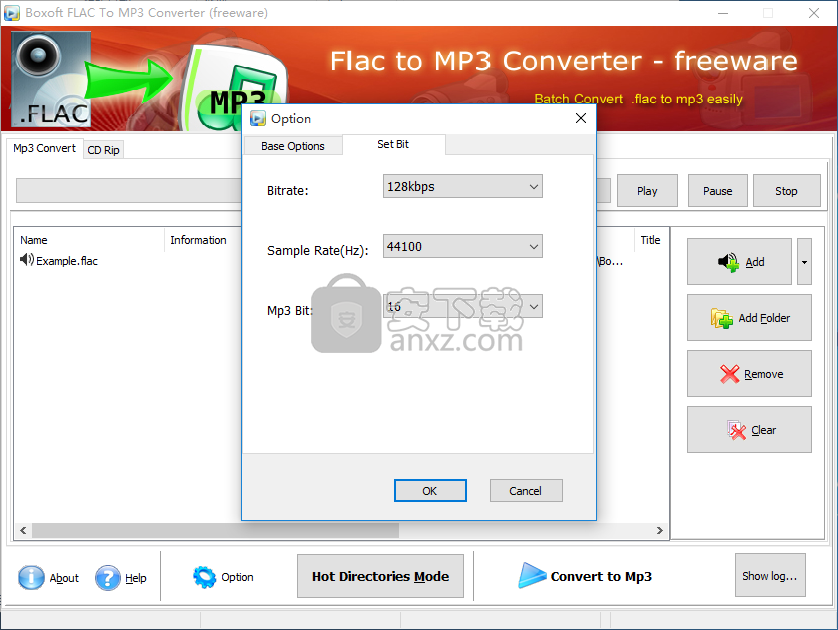Click the Convert to Mp3 label
The image size is (838, 630).
pyautogui.click(x=601, y=577)
